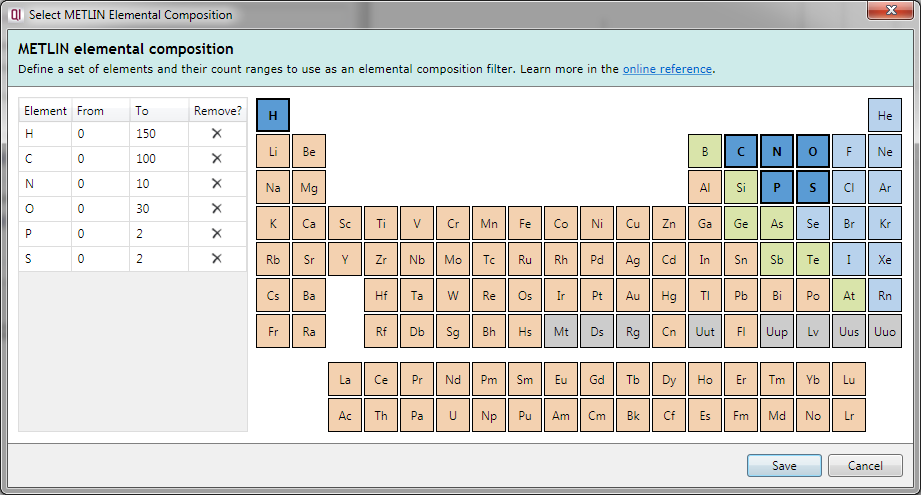Select the Francium (Fr) tile
Image resolution: width=921 pixels, height=495 pixels.
click(273, 331)
